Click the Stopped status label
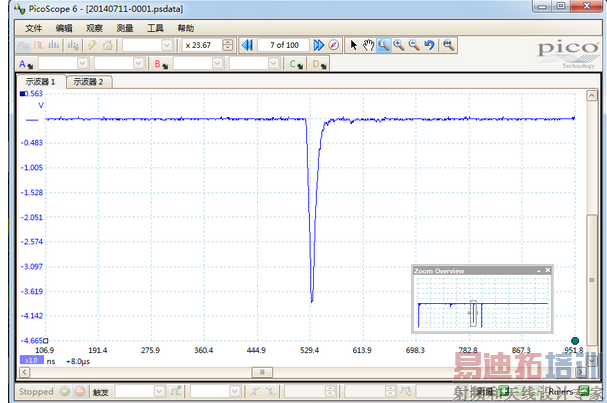The image size is (607, 403). coord(36,391)
